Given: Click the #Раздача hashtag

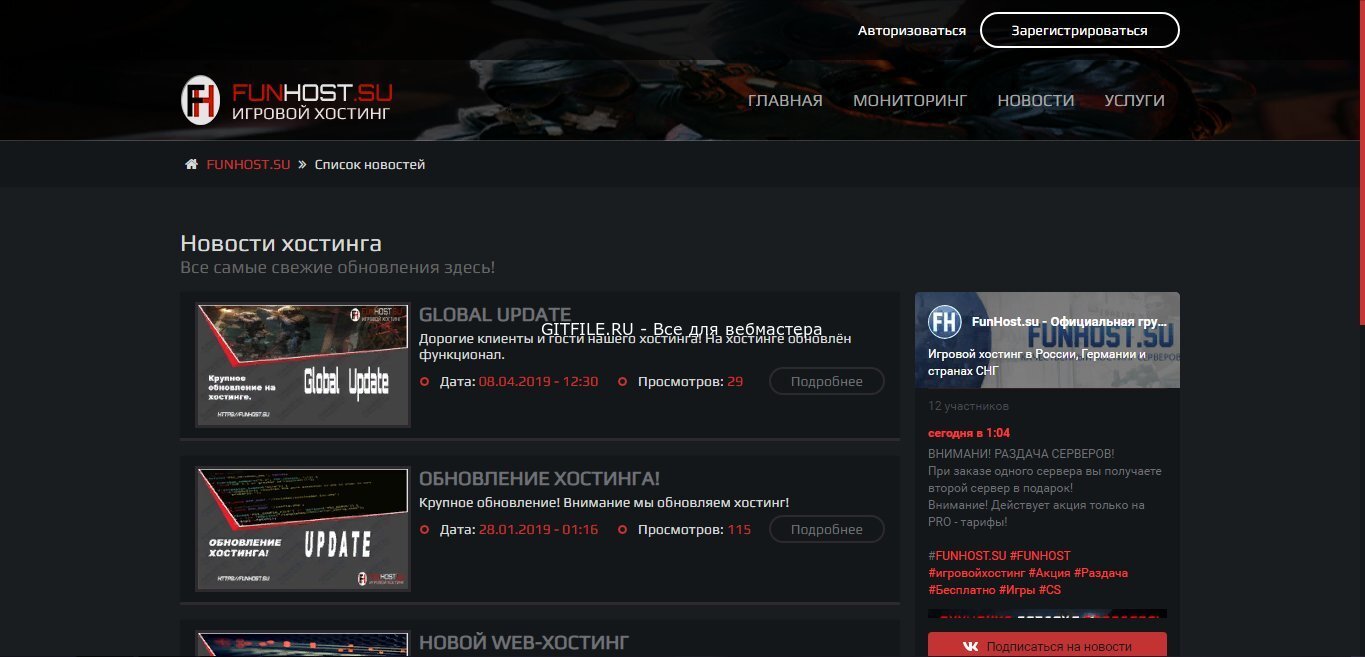Looking at the screenshot, I should coord(1101,573).
